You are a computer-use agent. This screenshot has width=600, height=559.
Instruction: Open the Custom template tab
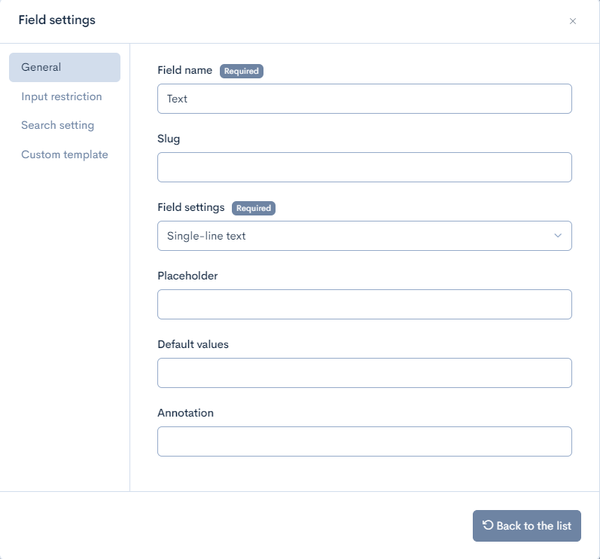[65, 155]
